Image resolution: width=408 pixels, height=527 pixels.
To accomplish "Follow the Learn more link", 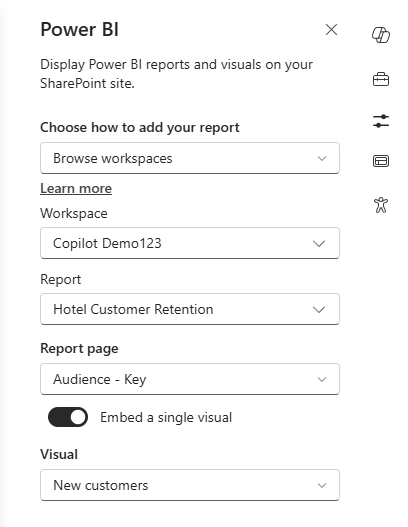I will tap(76, 189).
